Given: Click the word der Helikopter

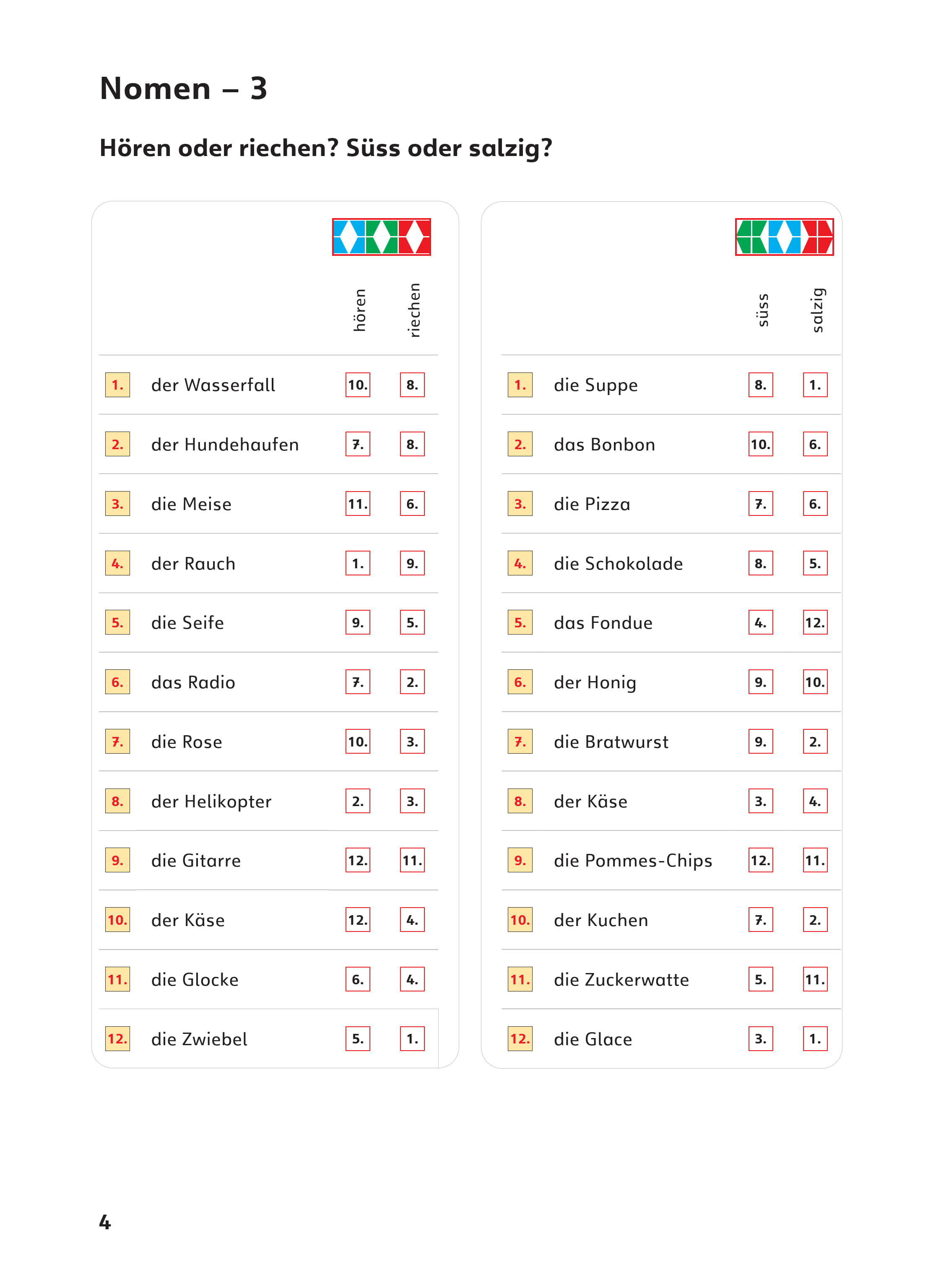Looking at the screenshot, I should pos(211,801).
